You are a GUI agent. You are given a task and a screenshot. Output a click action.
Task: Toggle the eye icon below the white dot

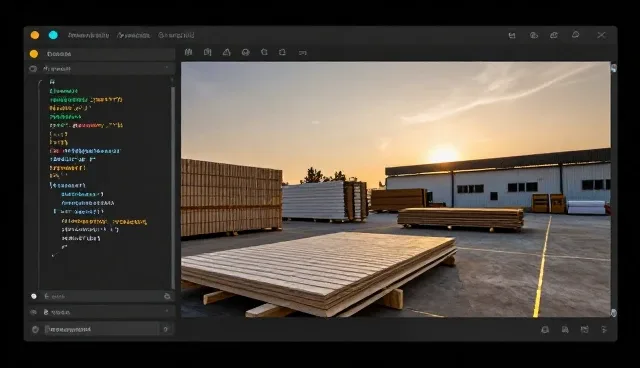(x=33, y=312)
